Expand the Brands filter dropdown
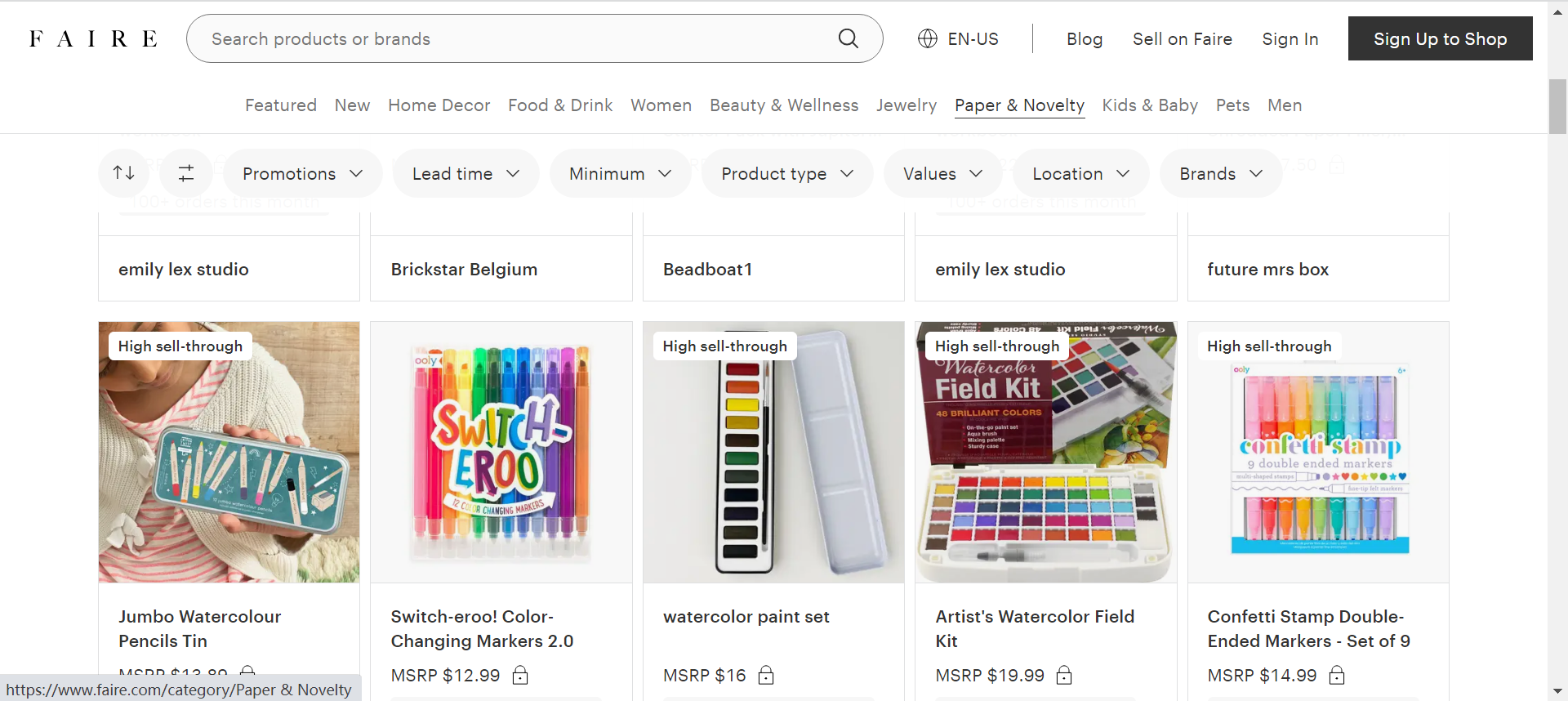This screenshot has width=1568, height=701. click(1221, 173)
